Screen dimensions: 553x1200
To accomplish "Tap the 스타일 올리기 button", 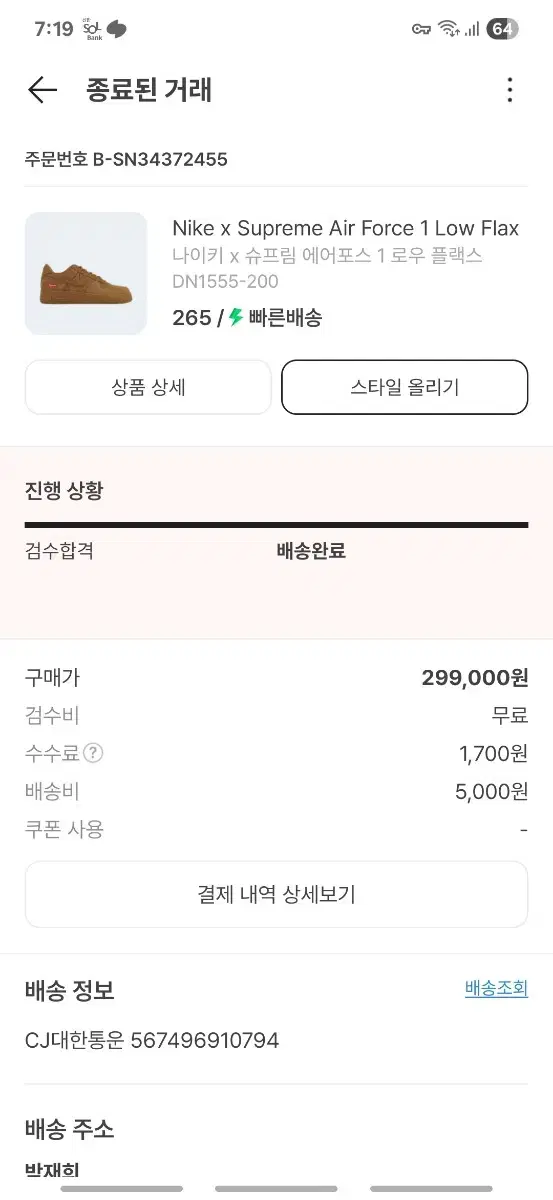I will tap(405, 387).
